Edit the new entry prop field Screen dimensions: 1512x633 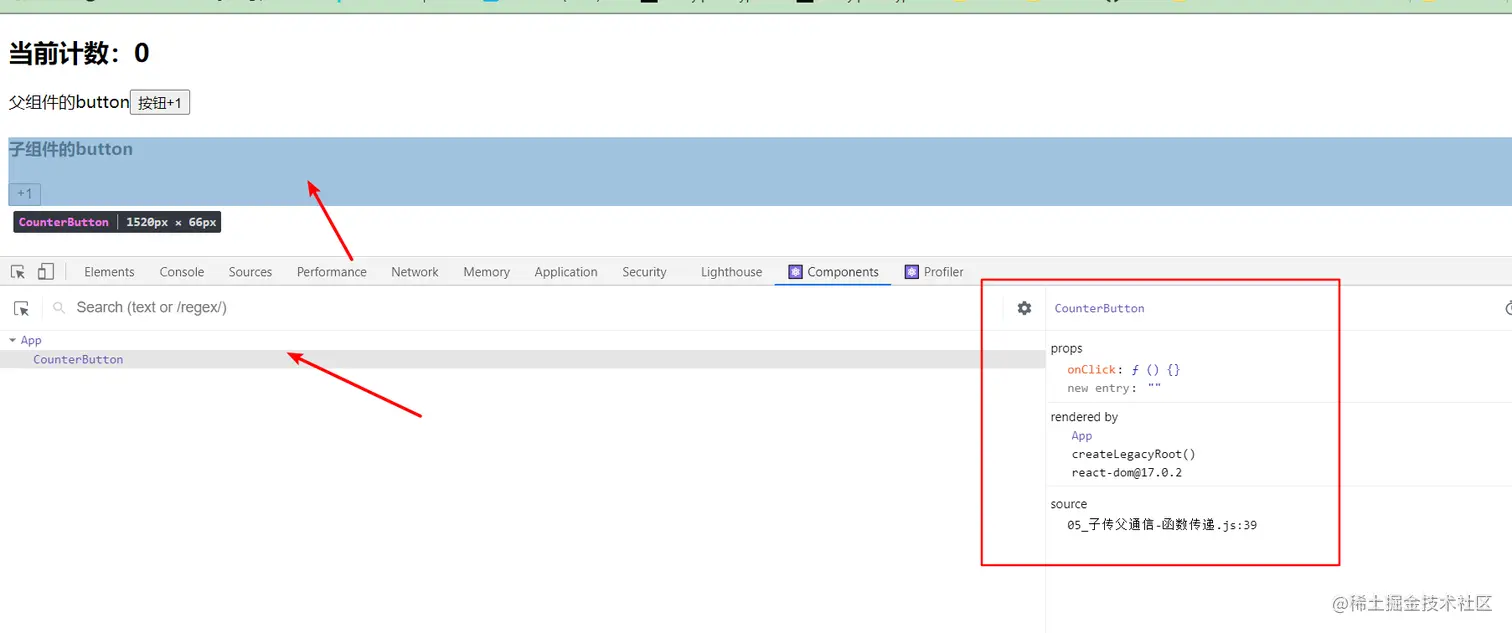coord(1154,388)
